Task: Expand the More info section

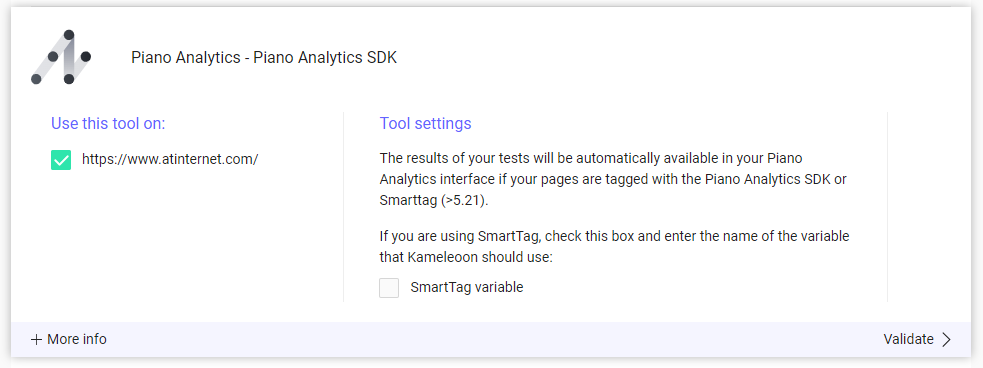Action: pyautogui.click(x=69, y=339)
